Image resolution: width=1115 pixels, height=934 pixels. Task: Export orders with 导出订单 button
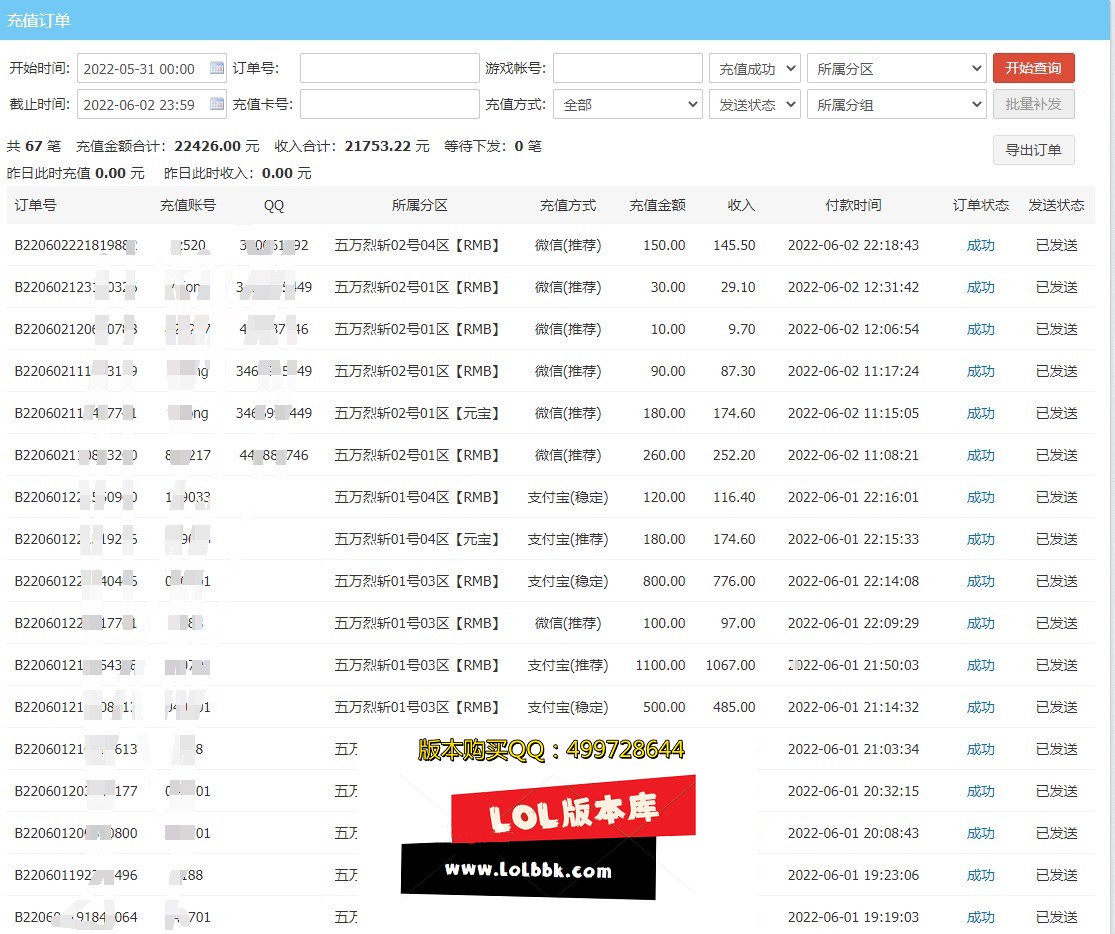(x=1033, y=150)
